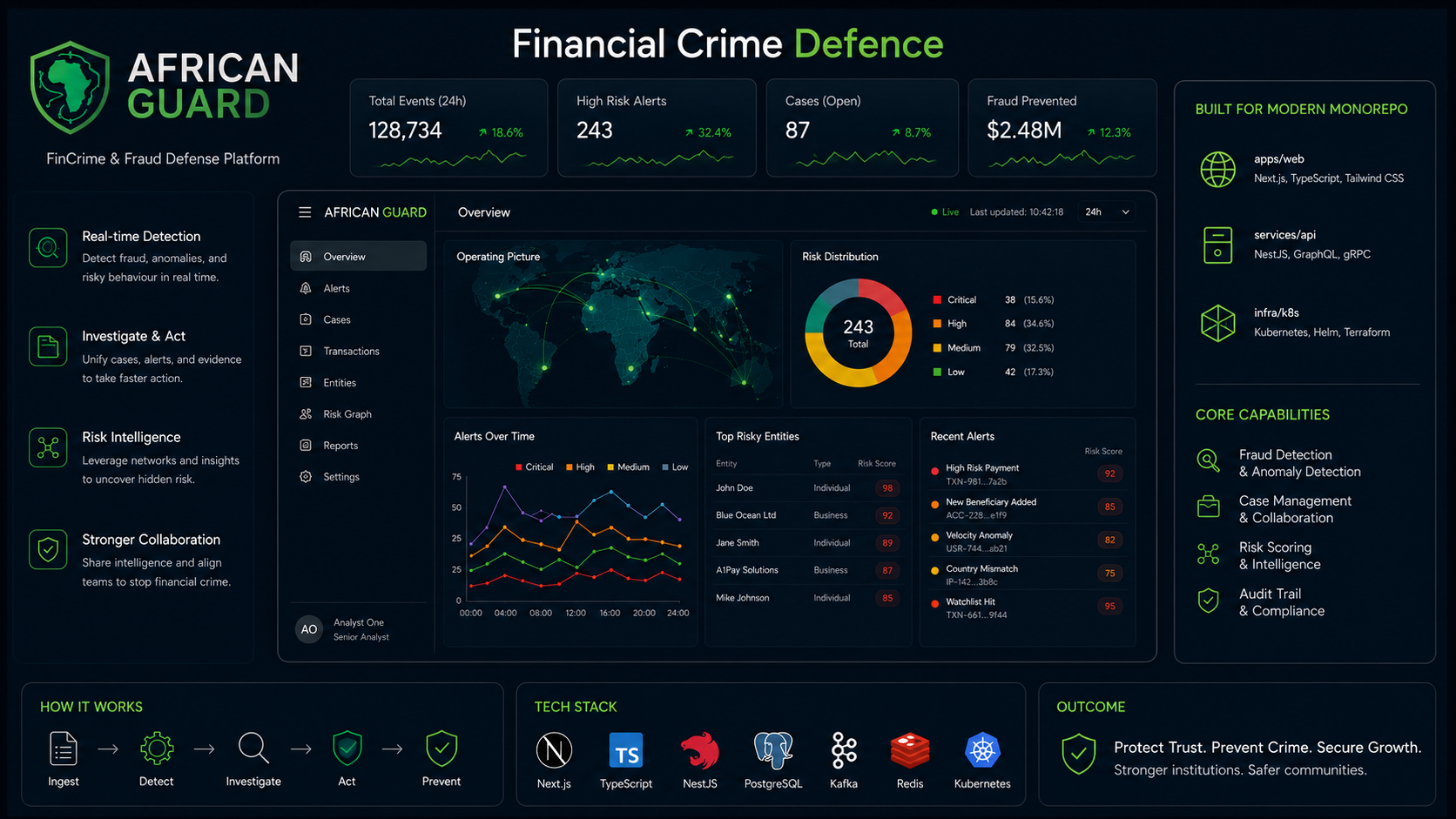
Task: Open Alerts in the sidebar menu
Action: point(358,288)
